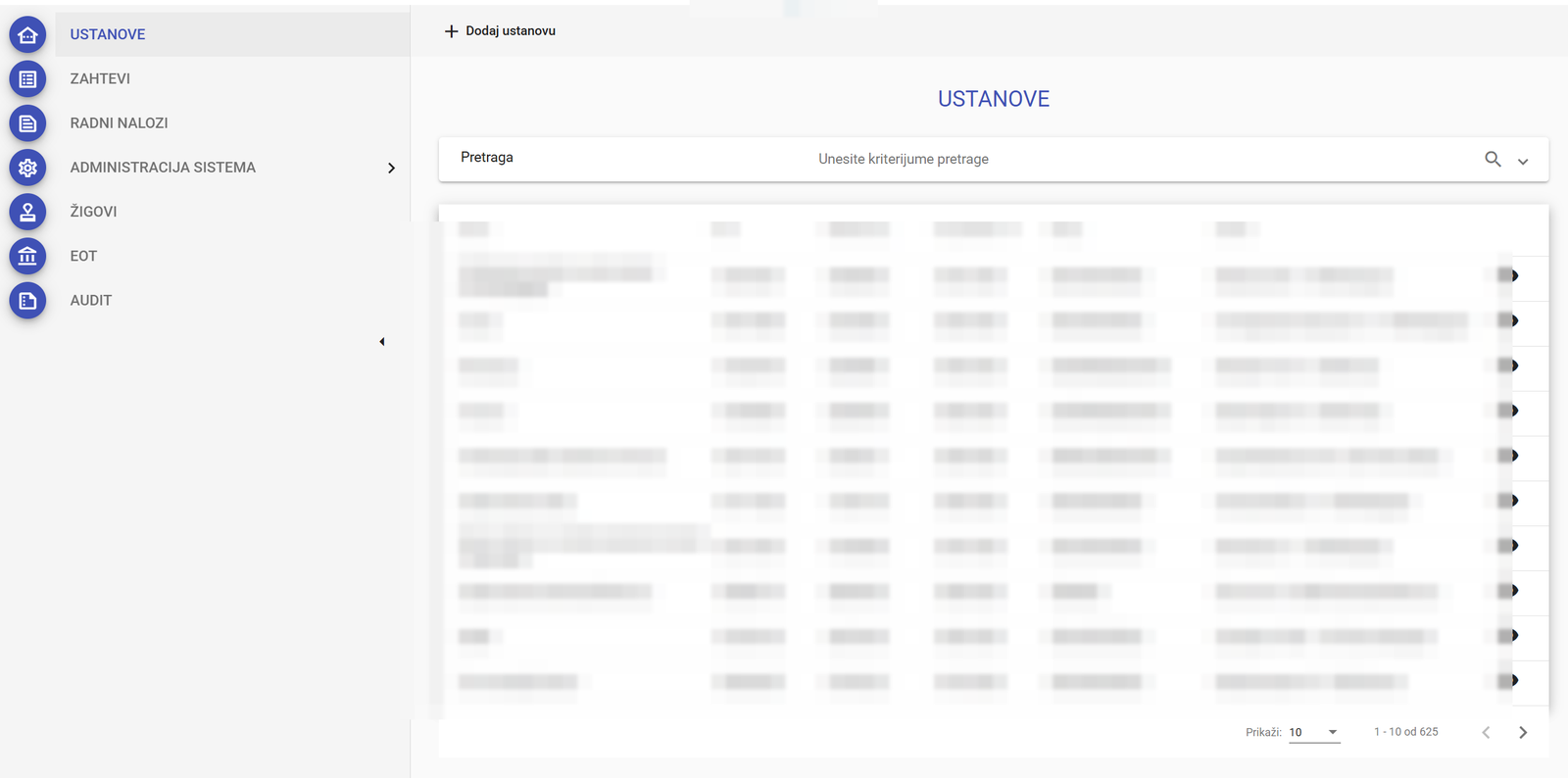Click the USTANOVE page heading
Screen dimensions: 1568x778
[x=994, y=99]
